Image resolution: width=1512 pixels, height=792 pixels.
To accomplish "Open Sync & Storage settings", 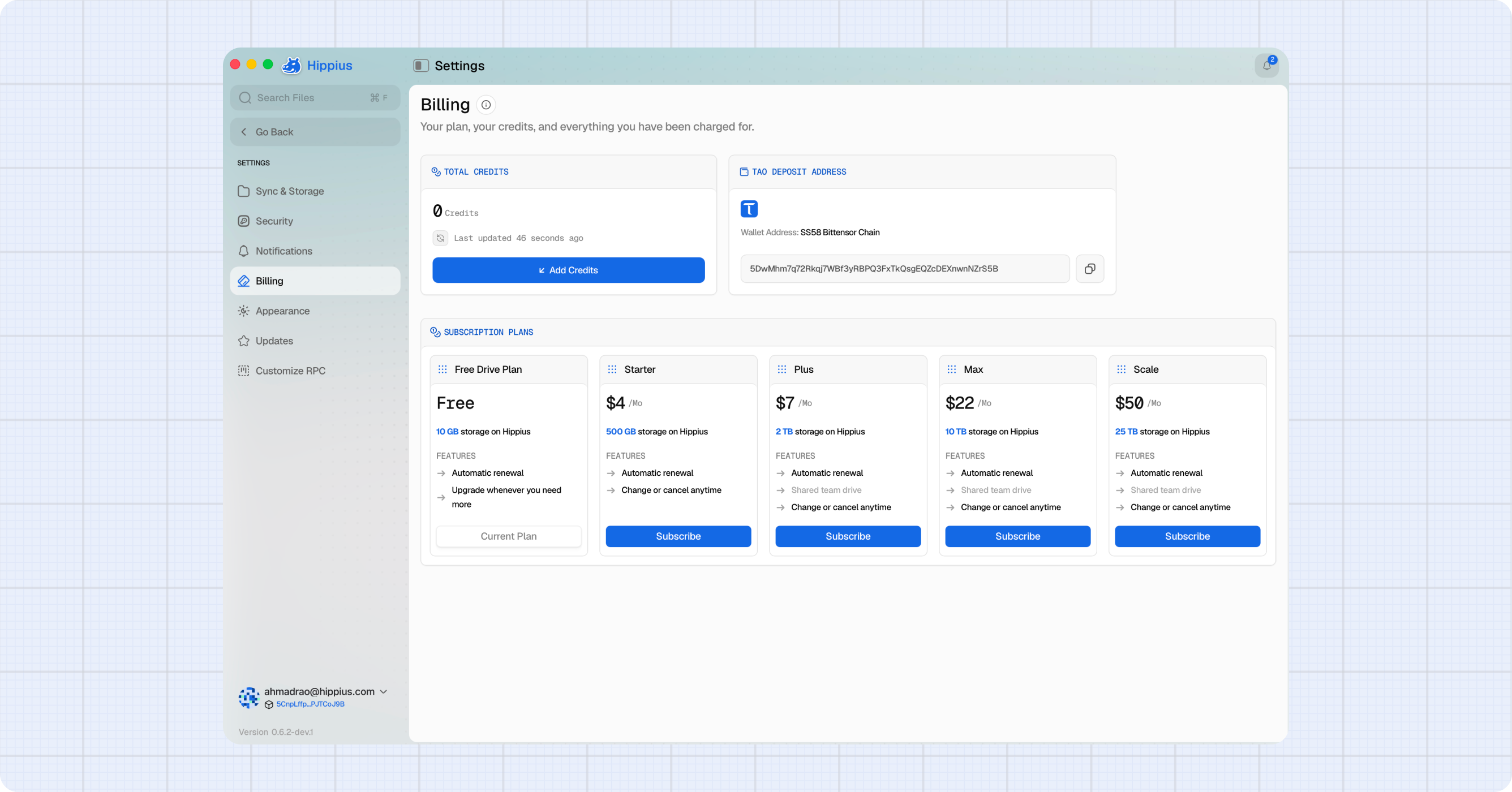I will coord(315,191).
